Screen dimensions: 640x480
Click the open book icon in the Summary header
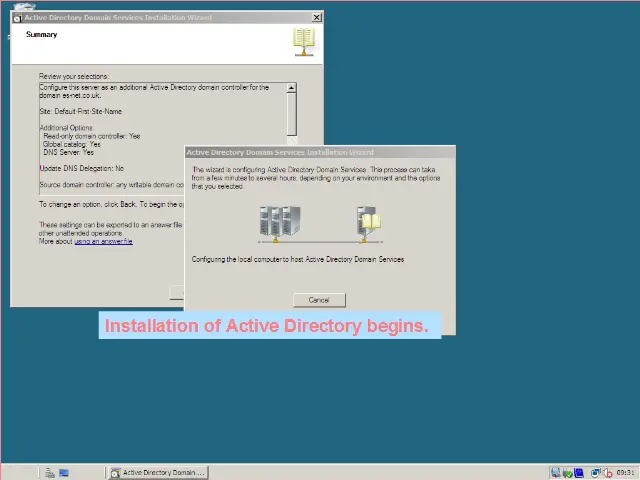pyautogui.click(x=304, y=42)
